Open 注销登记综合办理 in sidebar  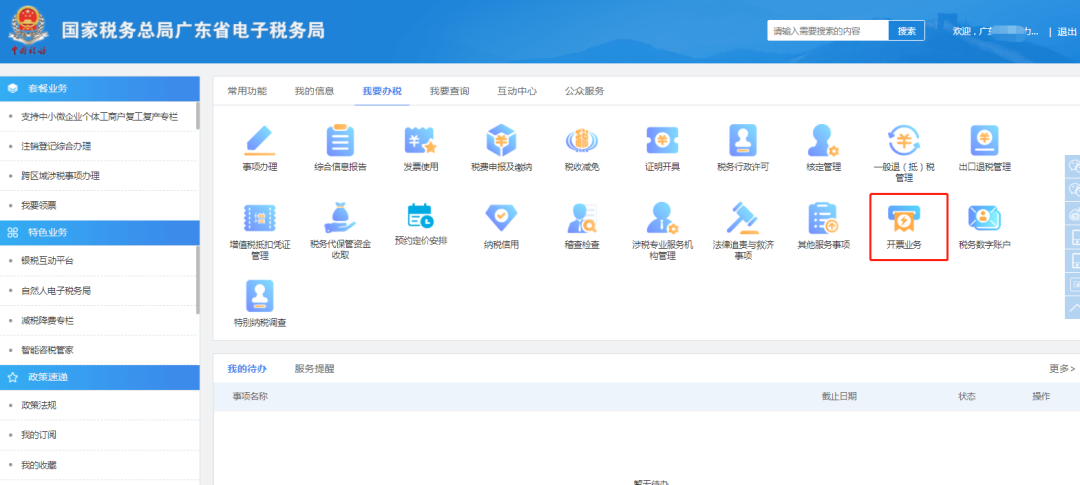[56, 146]
